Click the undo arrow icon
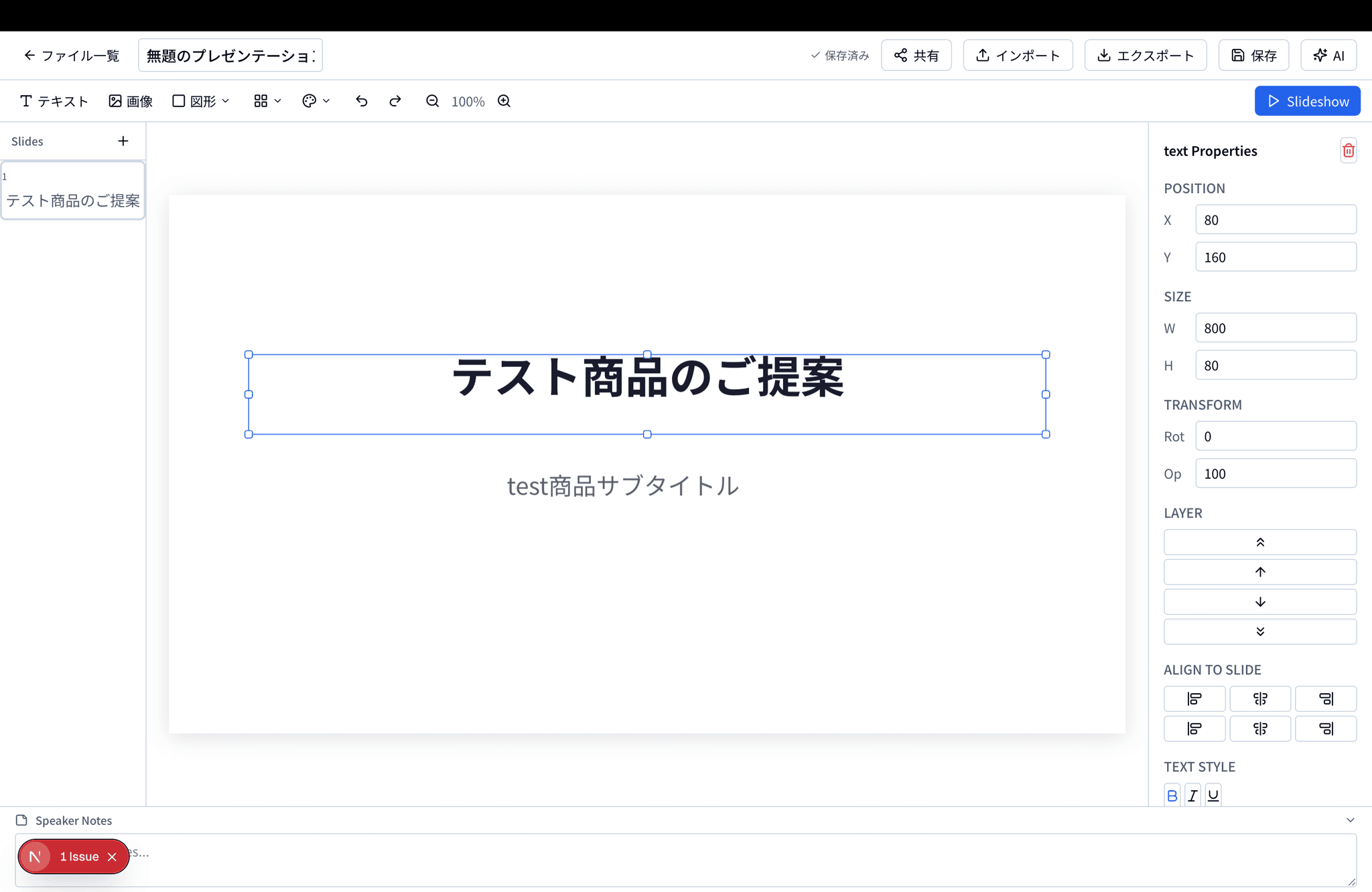The image size is (1372, 892). coord(361,101)
